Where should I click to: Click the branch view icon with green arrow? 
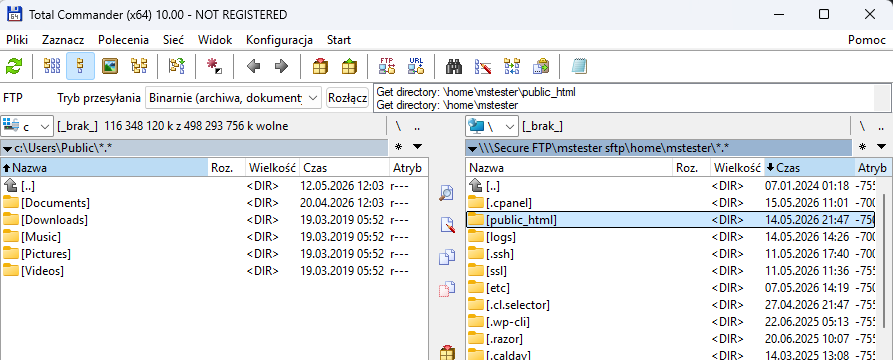click(176, 66)
